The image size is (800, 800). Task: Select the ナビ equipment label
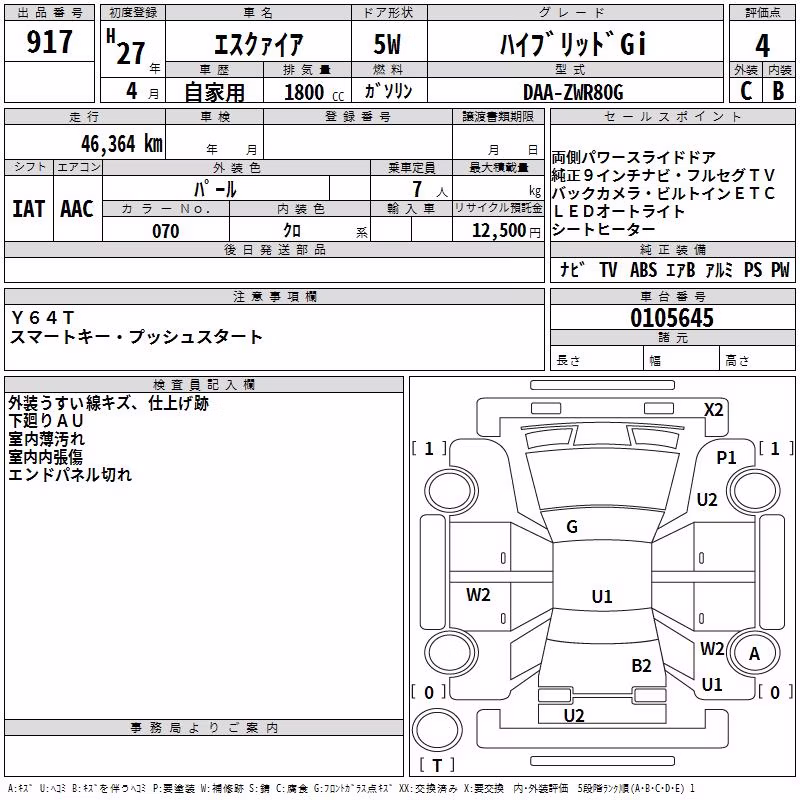coord(572,269)
